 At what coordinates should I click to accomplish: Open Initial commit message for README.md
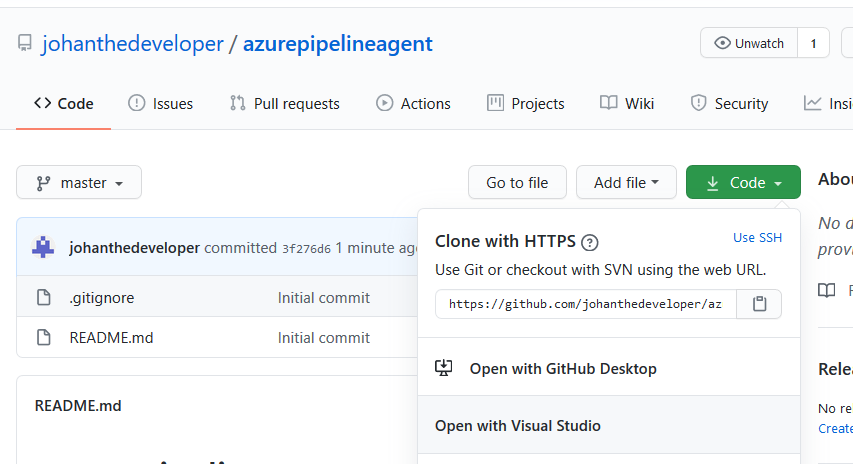(324, 338)
